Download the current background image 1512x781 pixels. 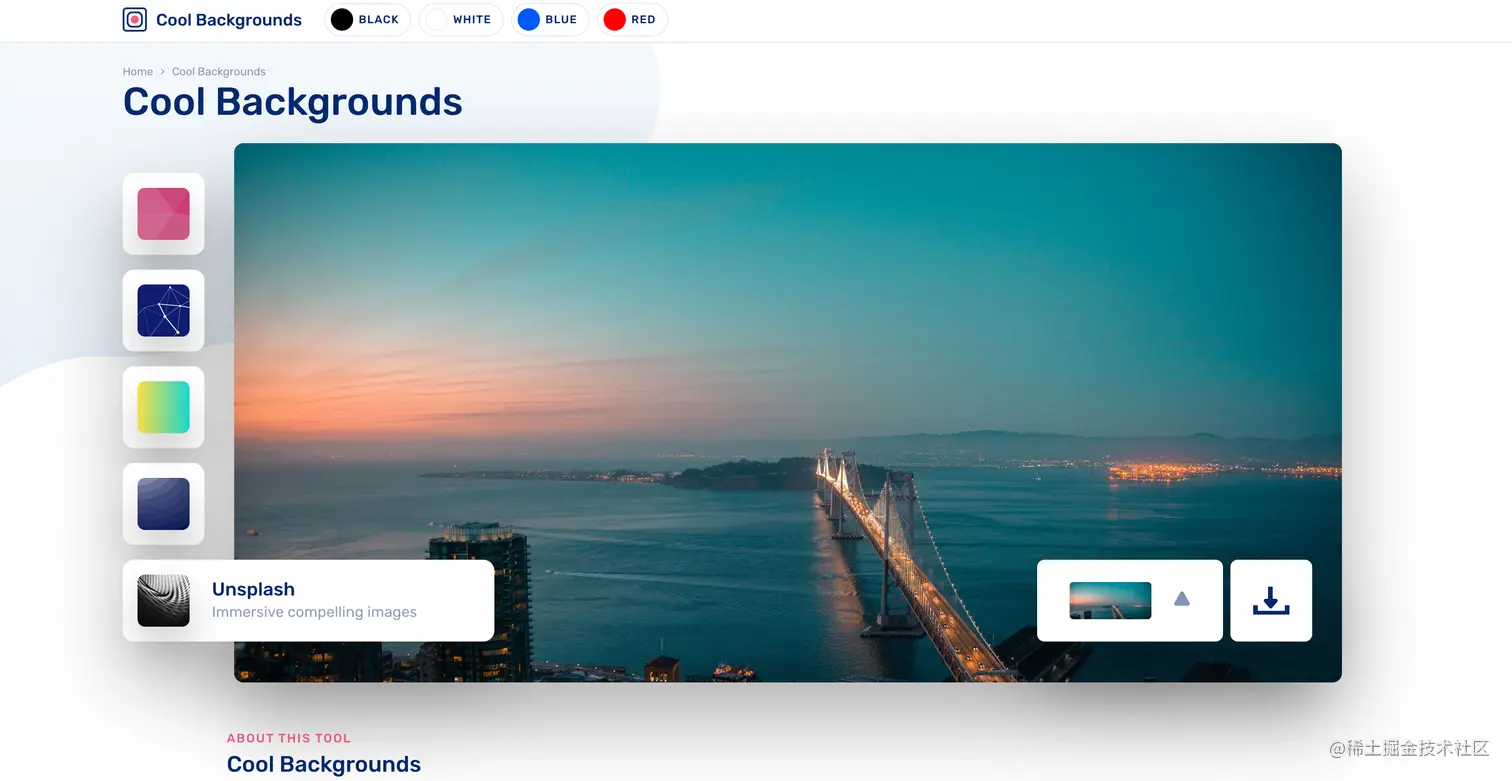click(x=1271, y=600)
